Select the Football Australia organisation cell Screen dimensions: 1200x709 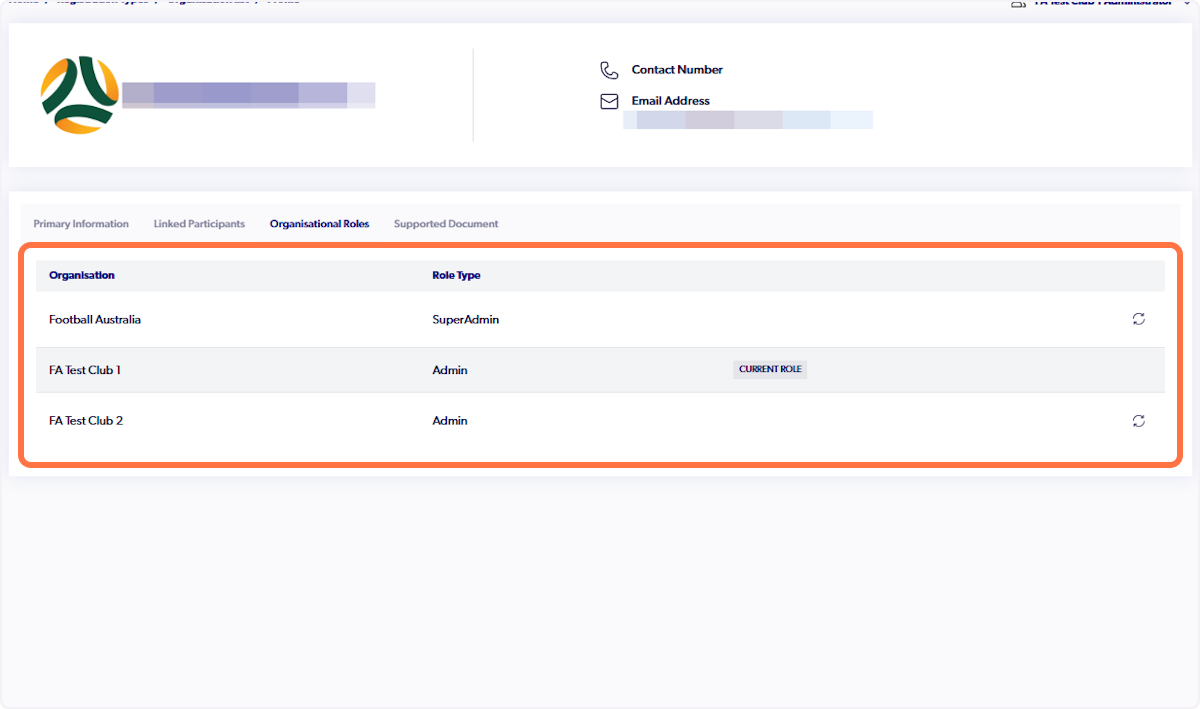(95, 320)
